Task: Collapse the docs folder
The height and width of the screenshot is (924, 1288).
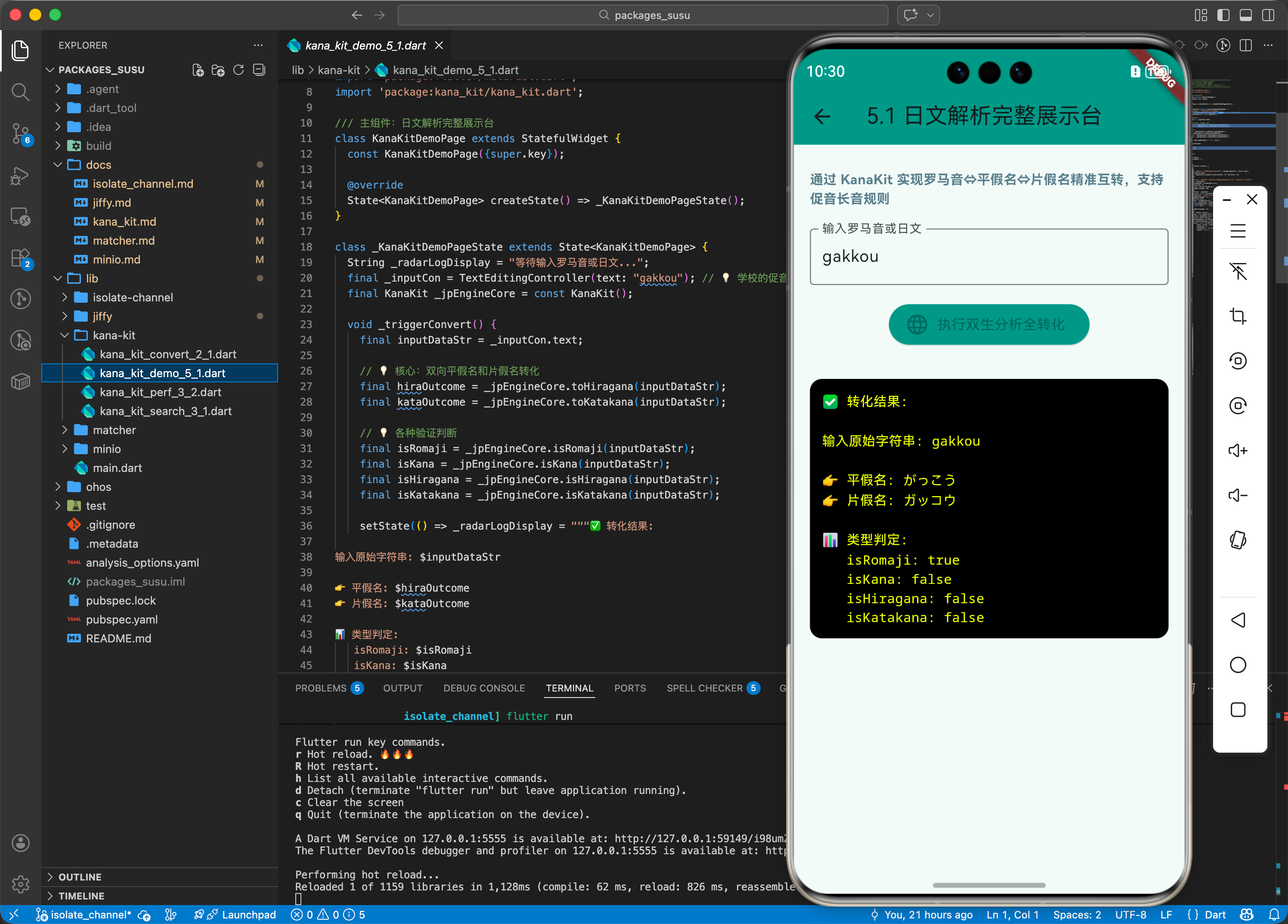Action: [x=98, y=165]
